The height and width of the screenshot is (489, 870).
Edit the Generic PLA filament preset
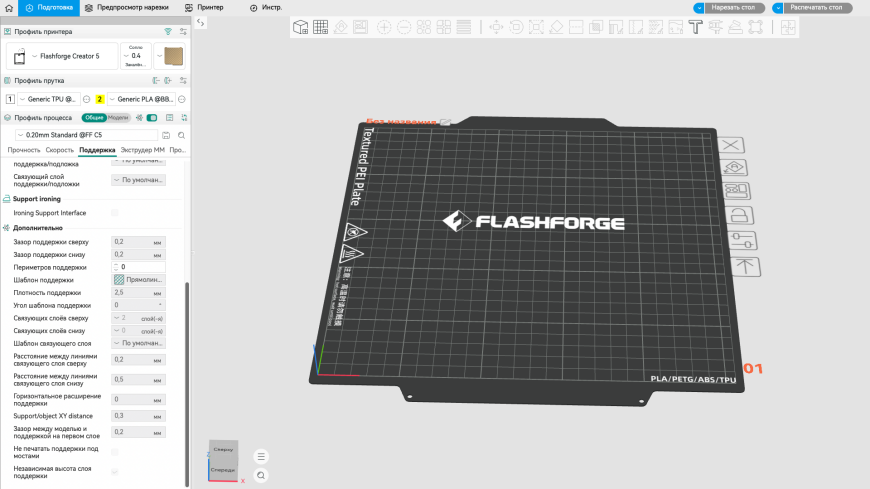[x=181, y=99]
